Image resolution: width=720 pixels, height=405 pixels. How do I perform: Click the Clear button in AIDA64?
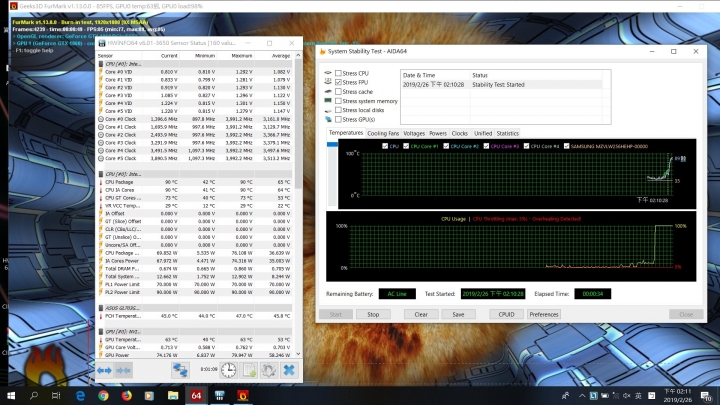pos(421,314)
